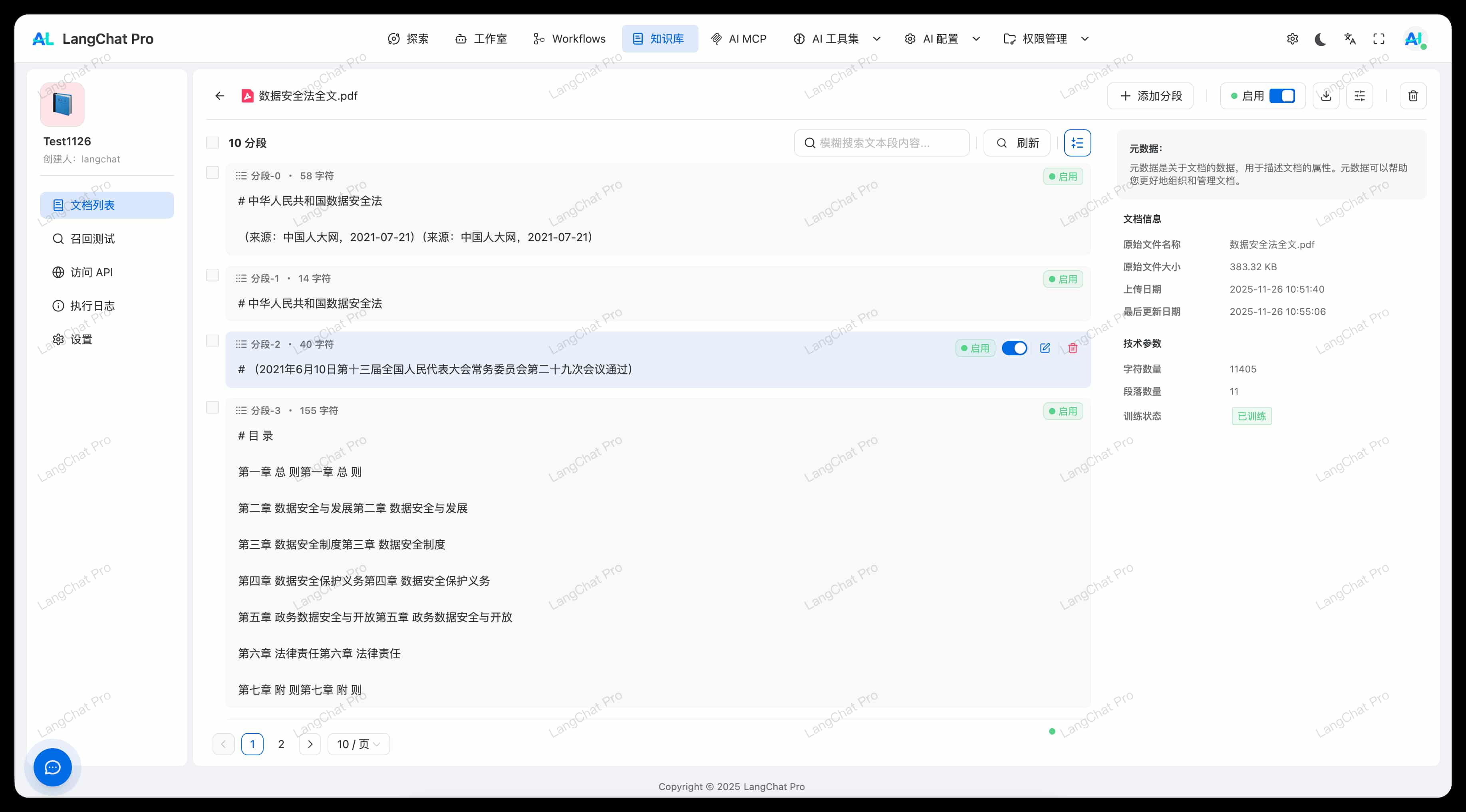Expand the AI 工具集 dropdown menu
Screen dimensions: 1466x812
(x=836, y=39)
